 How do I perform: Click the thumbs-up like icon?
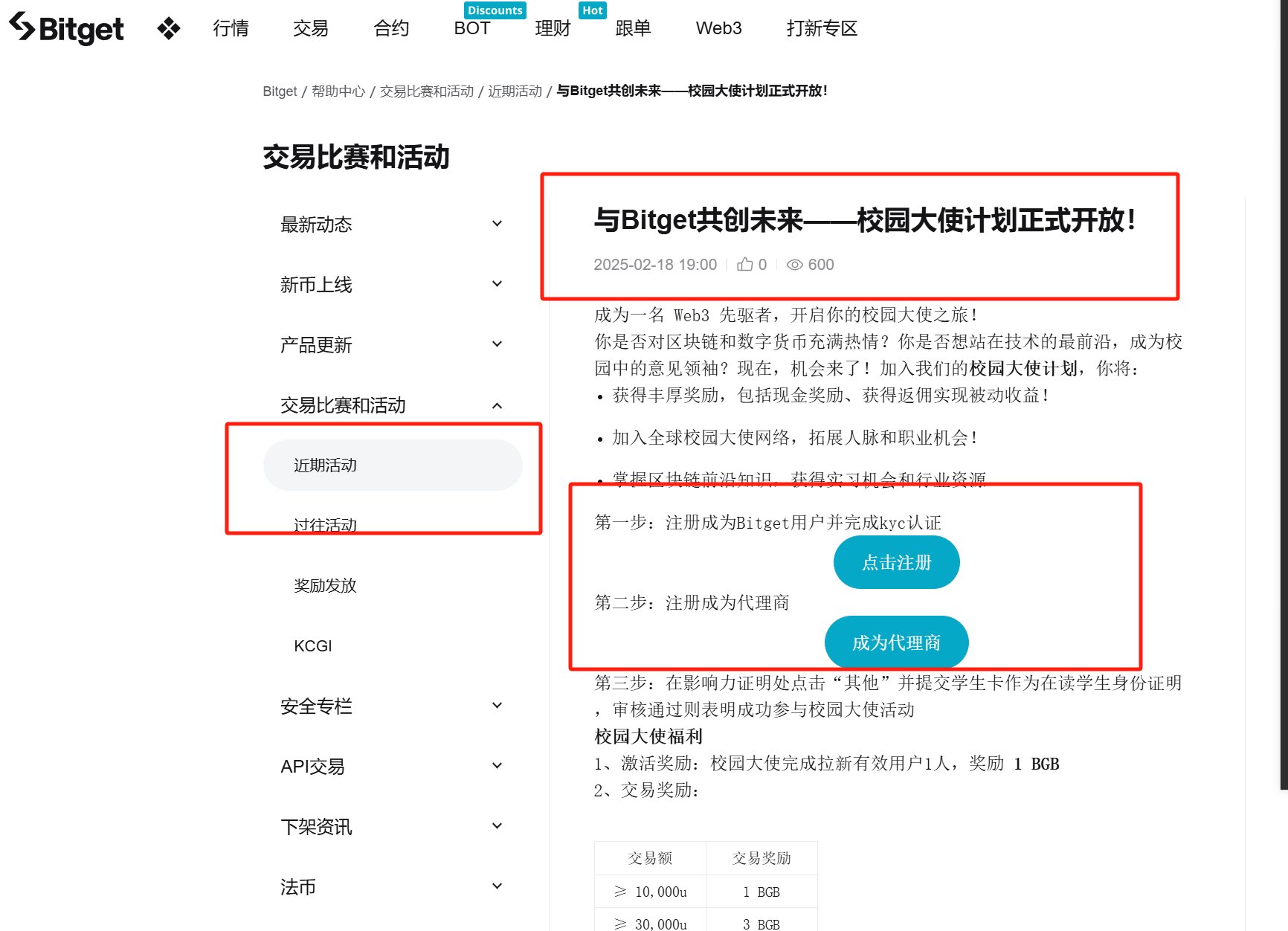pyautogui.click(x=745, y=265)
